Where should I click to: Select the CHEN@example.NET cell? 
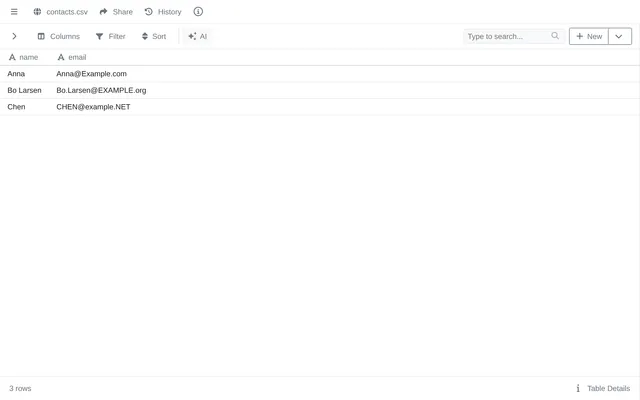(93, 107)
